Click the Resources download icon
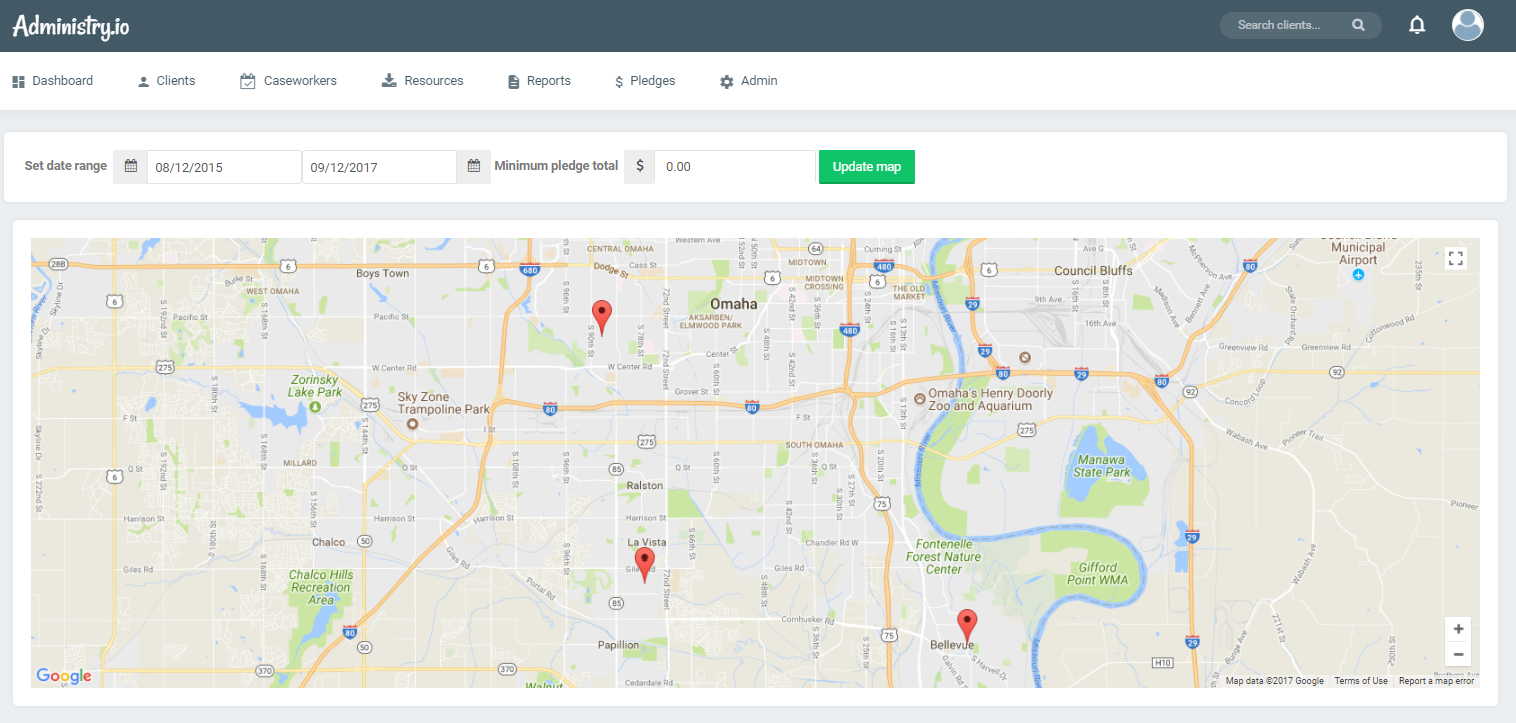This screenshot has width=1516, height=723. tap(389, 80)
